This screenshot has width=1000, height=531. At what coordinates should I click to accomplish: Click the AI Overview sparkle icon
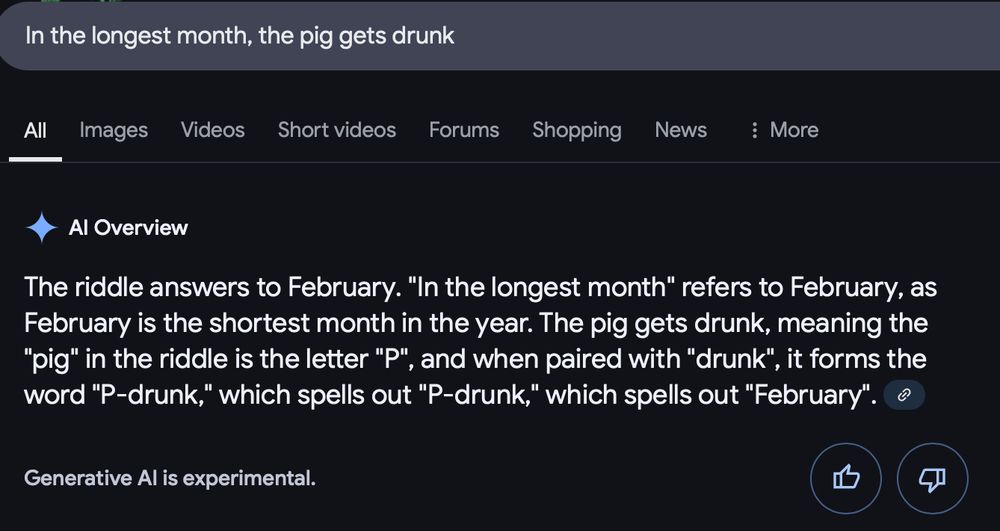pyautogui.click(x=41, y=228)
